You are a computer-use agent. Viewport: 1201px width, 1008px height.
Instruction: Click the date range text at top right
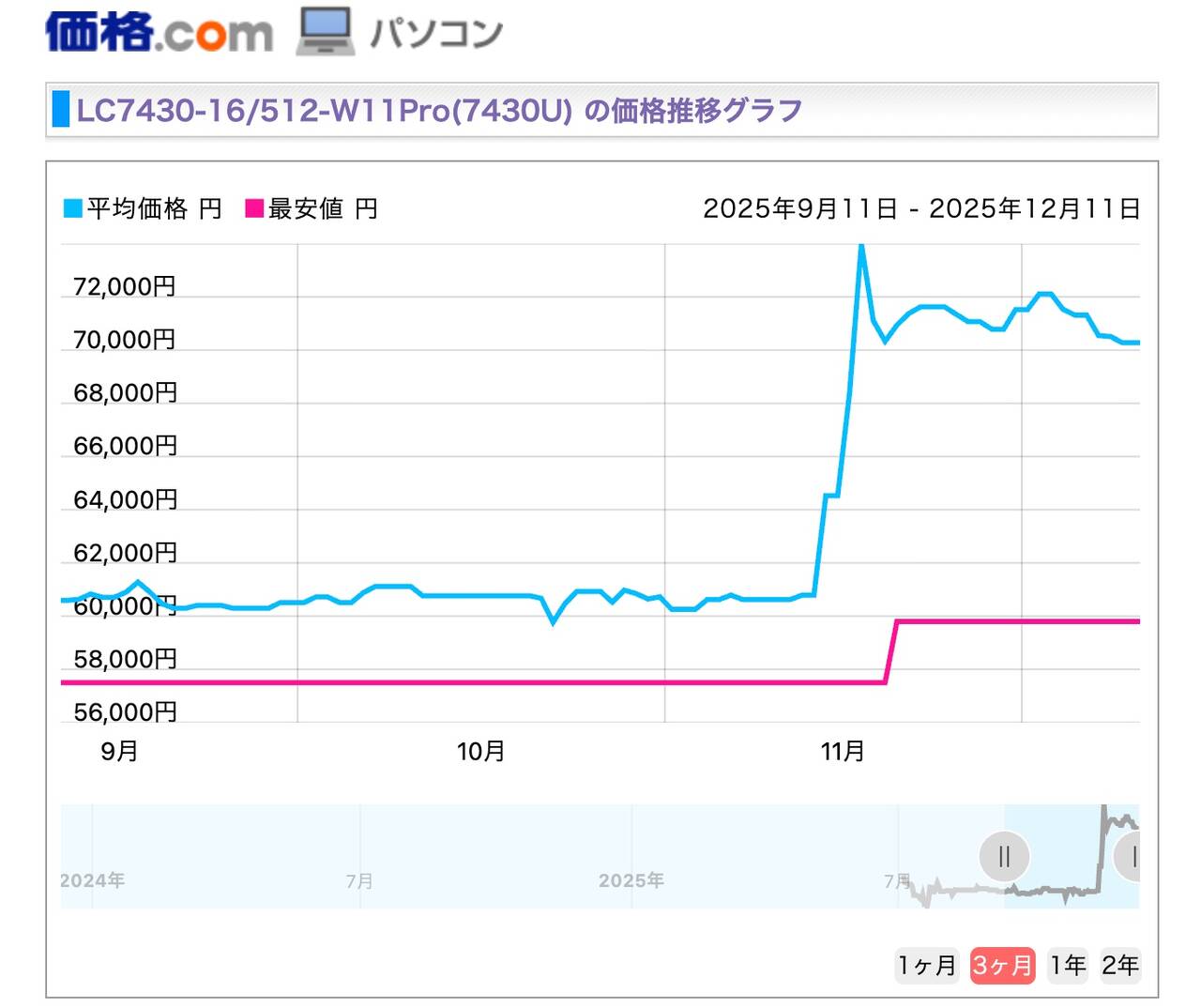coord(921,208)
